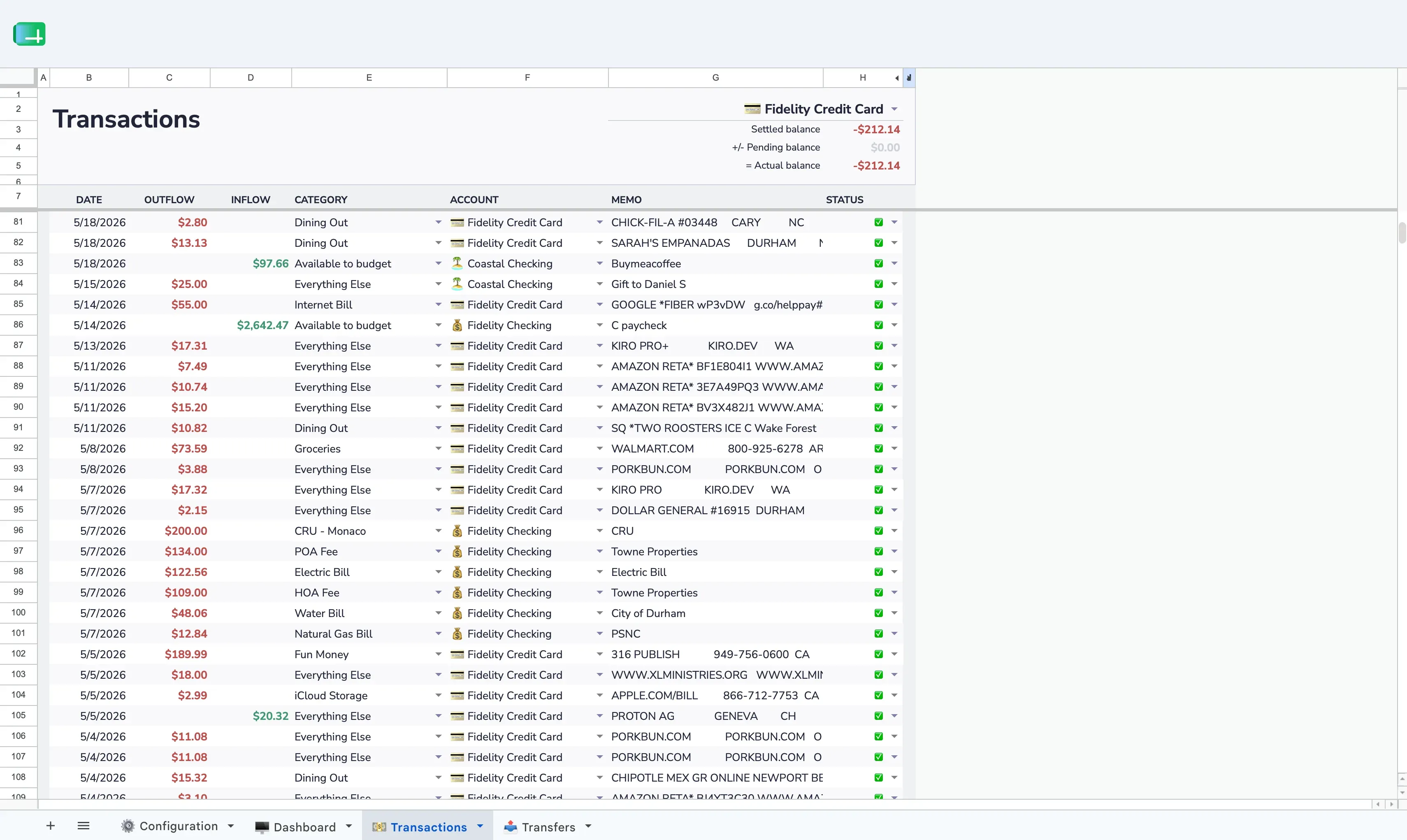Click the card icon in 316 PUBLISH row
The height and width of the screenshot is (840, 1407).
(x=457, y=654)
